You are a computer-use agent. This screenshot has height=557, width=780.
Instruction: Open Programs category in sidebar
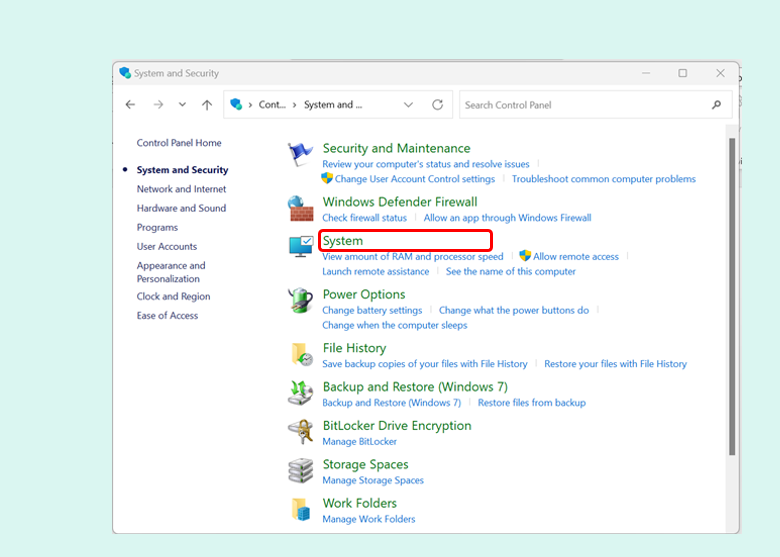157,227
